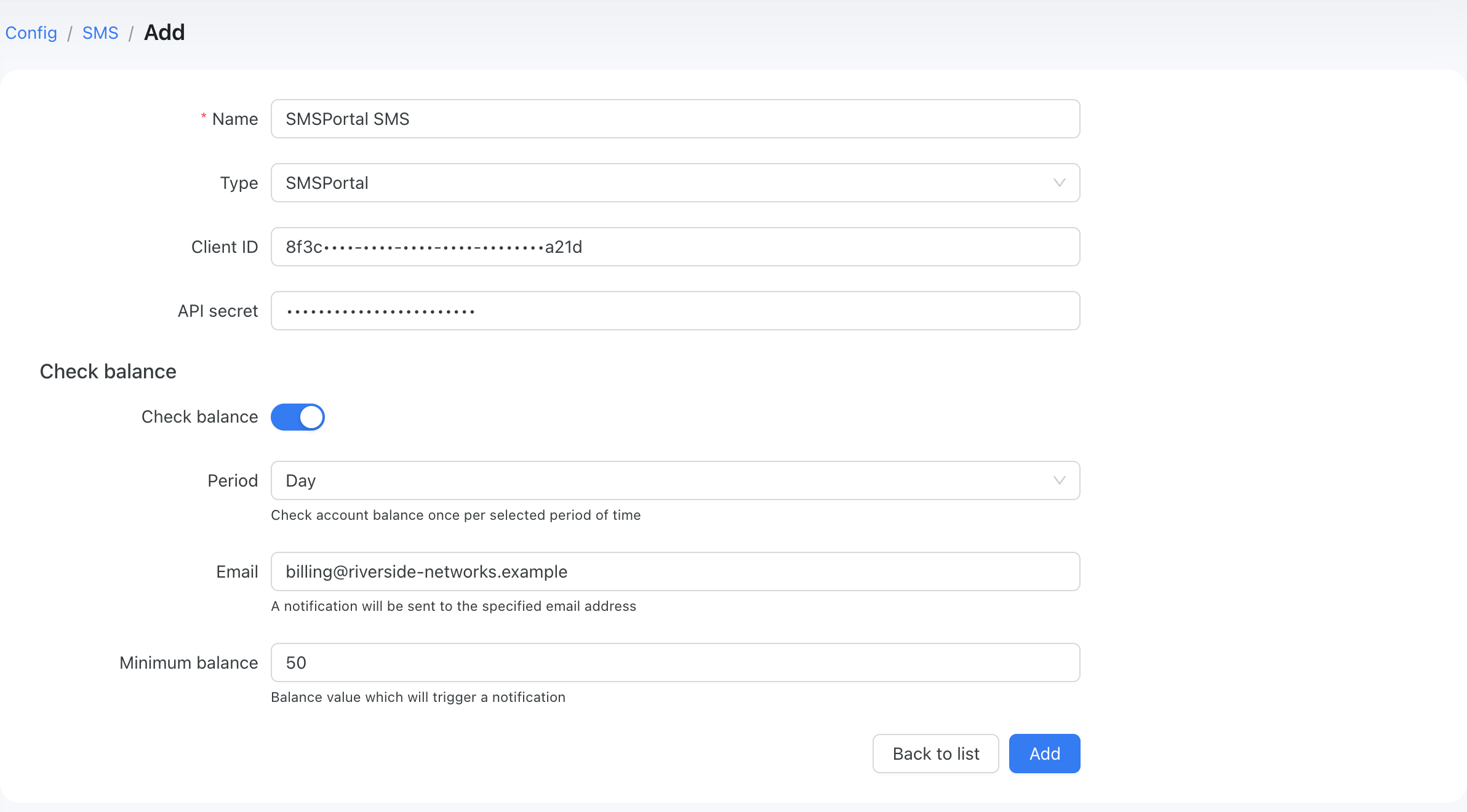Click the masked API secret field
1467x812 pixels.
pos(675,311)
